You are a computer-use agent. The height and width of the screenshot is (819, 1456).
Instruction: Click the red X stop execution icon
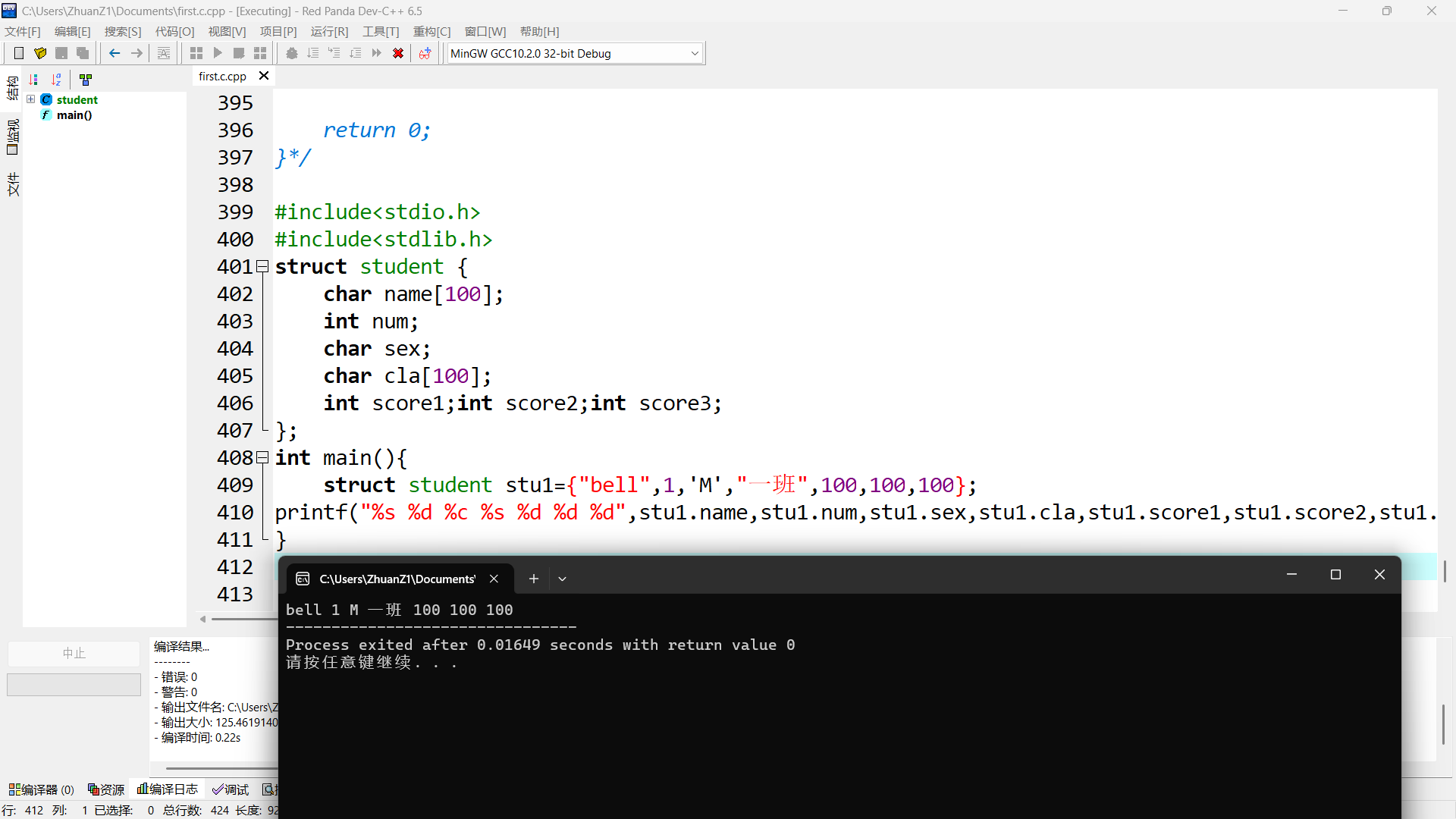(398, 53)
